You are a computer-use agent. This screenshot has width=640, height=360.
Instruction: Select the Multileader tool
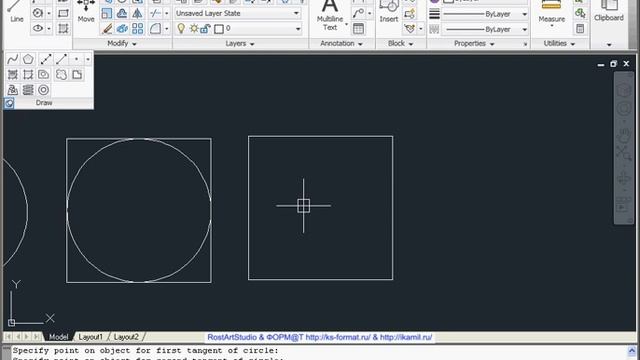coord(358,13)
